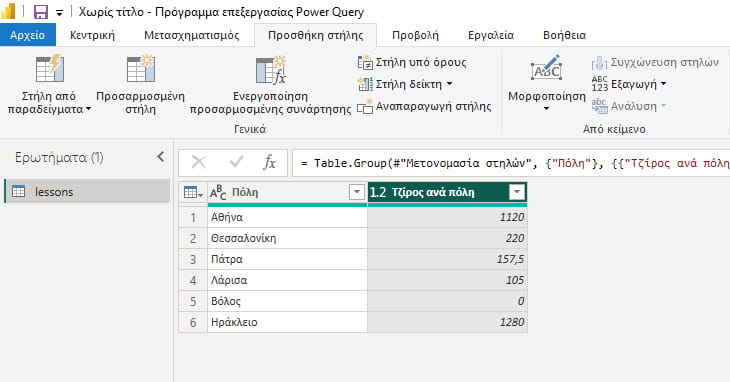
Task: Expand the Στήλη δείκτη dropdown arrow
Action: tap(449, 84)
